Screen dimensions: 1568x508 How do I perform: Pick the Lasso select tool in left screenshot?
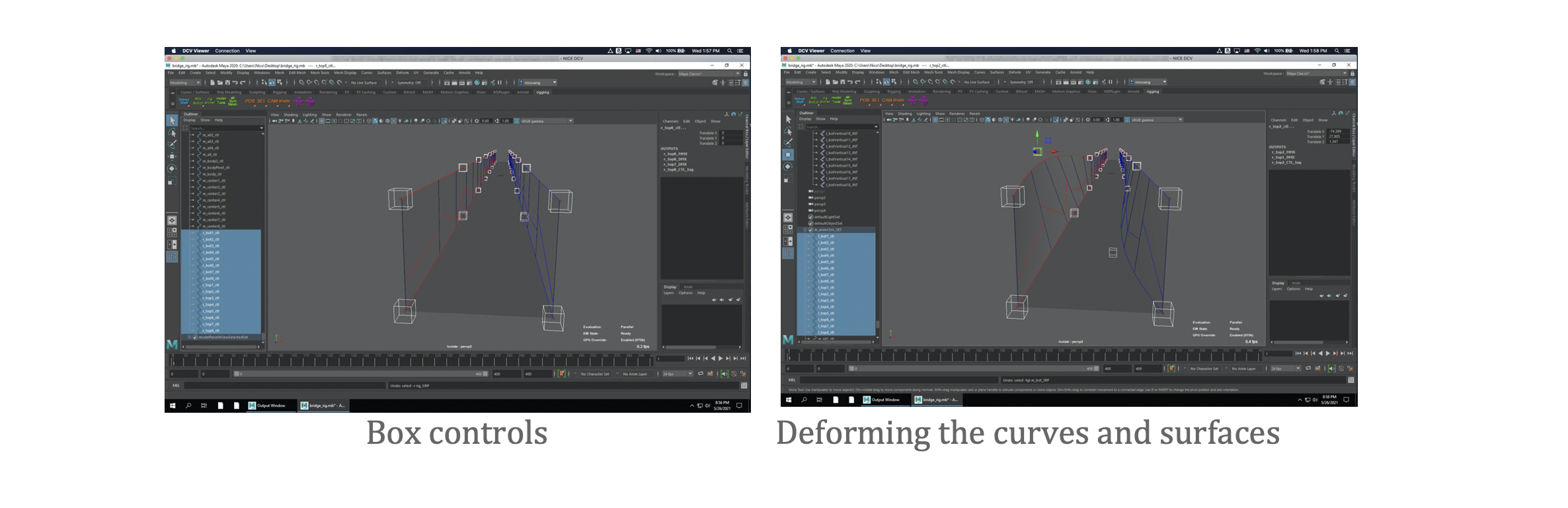tap(172, 132)
